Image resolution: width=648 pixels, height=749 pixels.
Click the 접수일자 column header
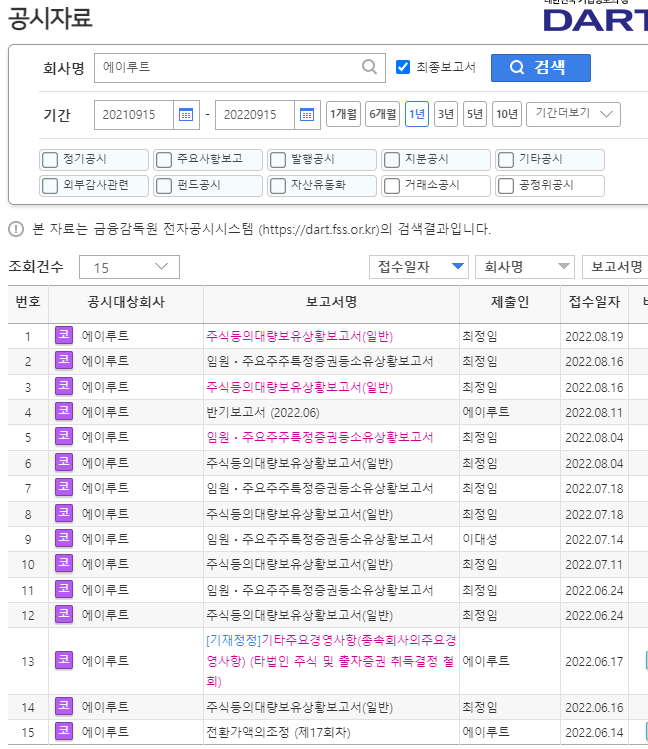[x=594, y=302]
